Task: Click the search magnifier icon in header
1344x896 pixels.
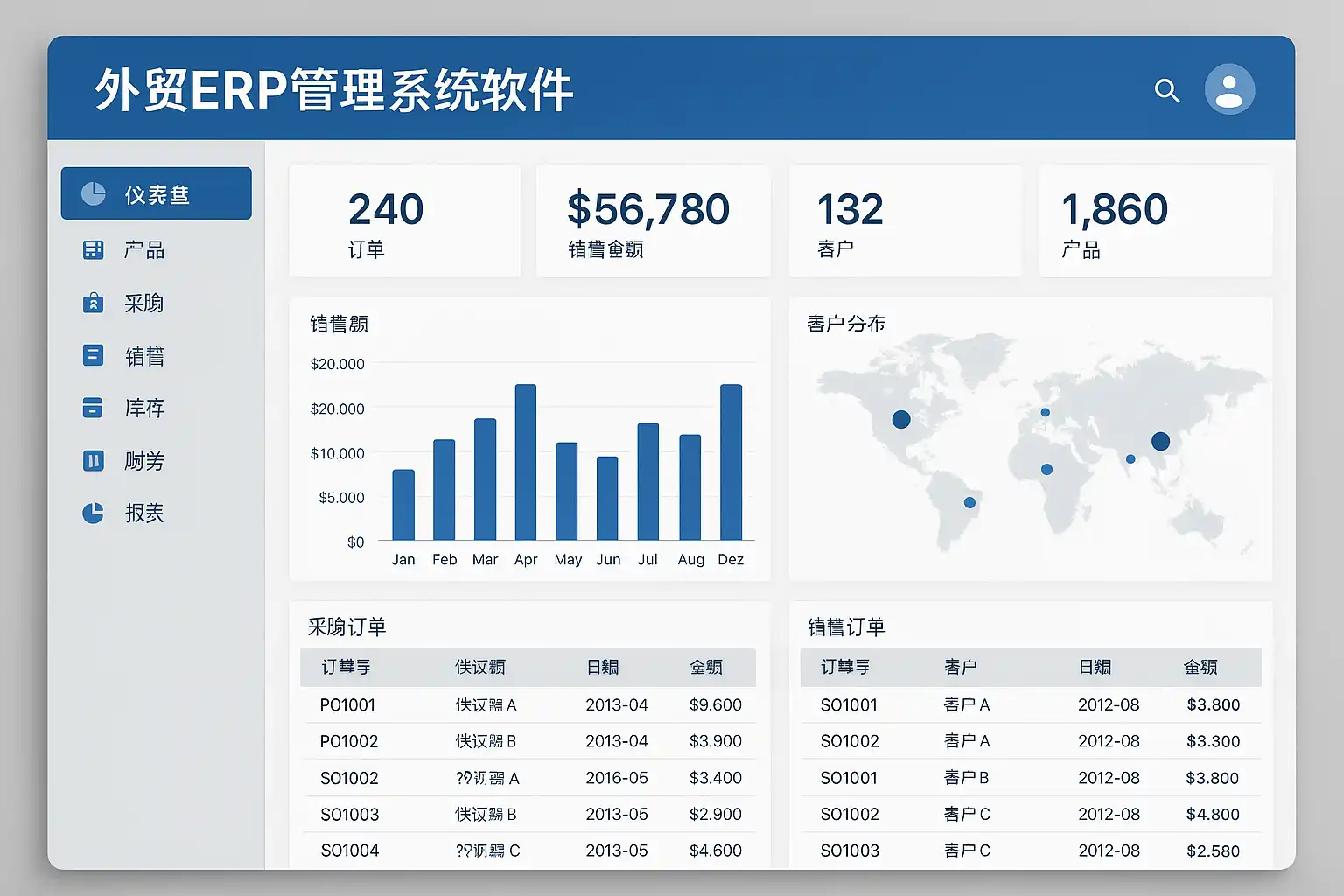Action: point(1167,90)
